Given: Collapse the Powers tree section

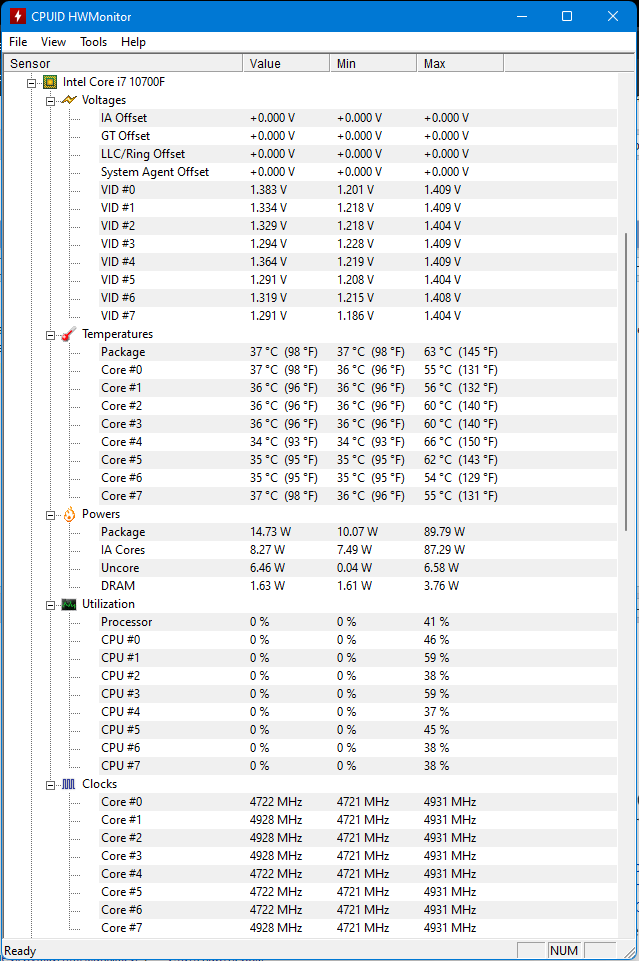Looking at the screenshot, I should [51, 514].
